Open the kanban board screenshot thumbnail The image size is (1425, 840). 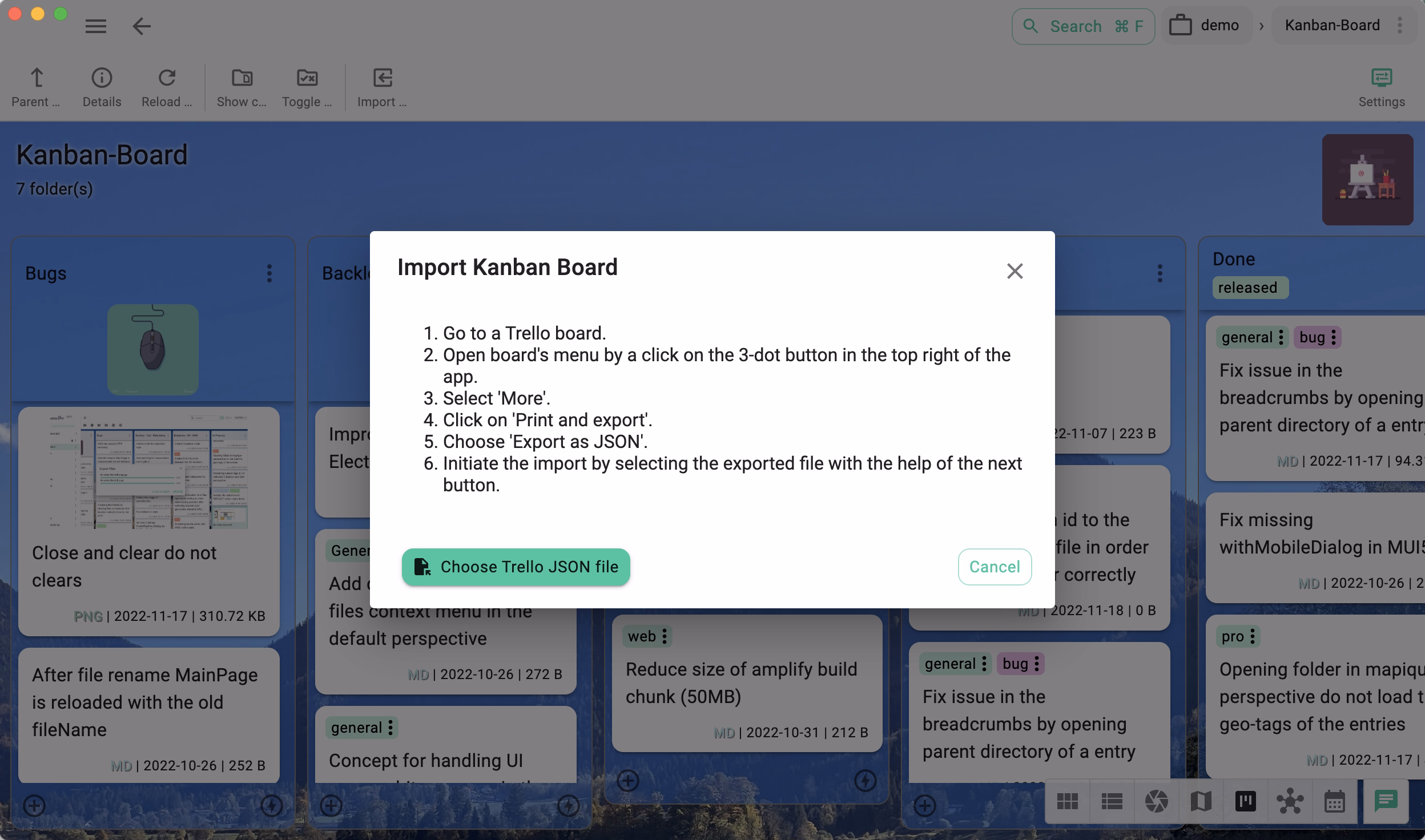152,471
